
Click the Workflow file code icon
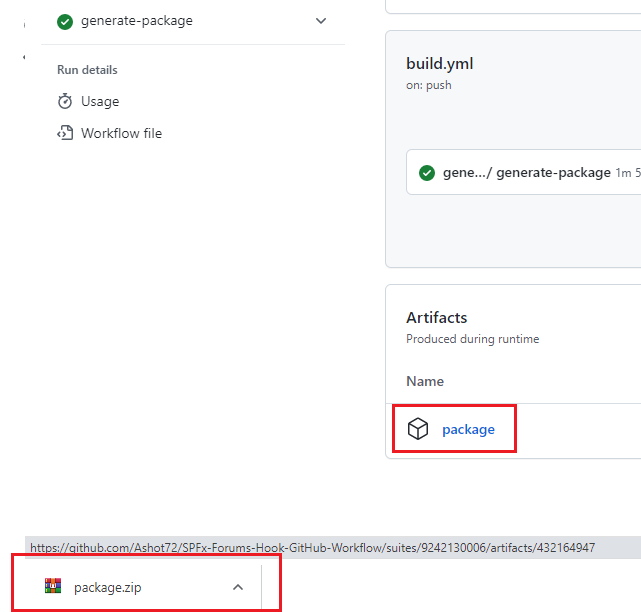click(65, 133)
